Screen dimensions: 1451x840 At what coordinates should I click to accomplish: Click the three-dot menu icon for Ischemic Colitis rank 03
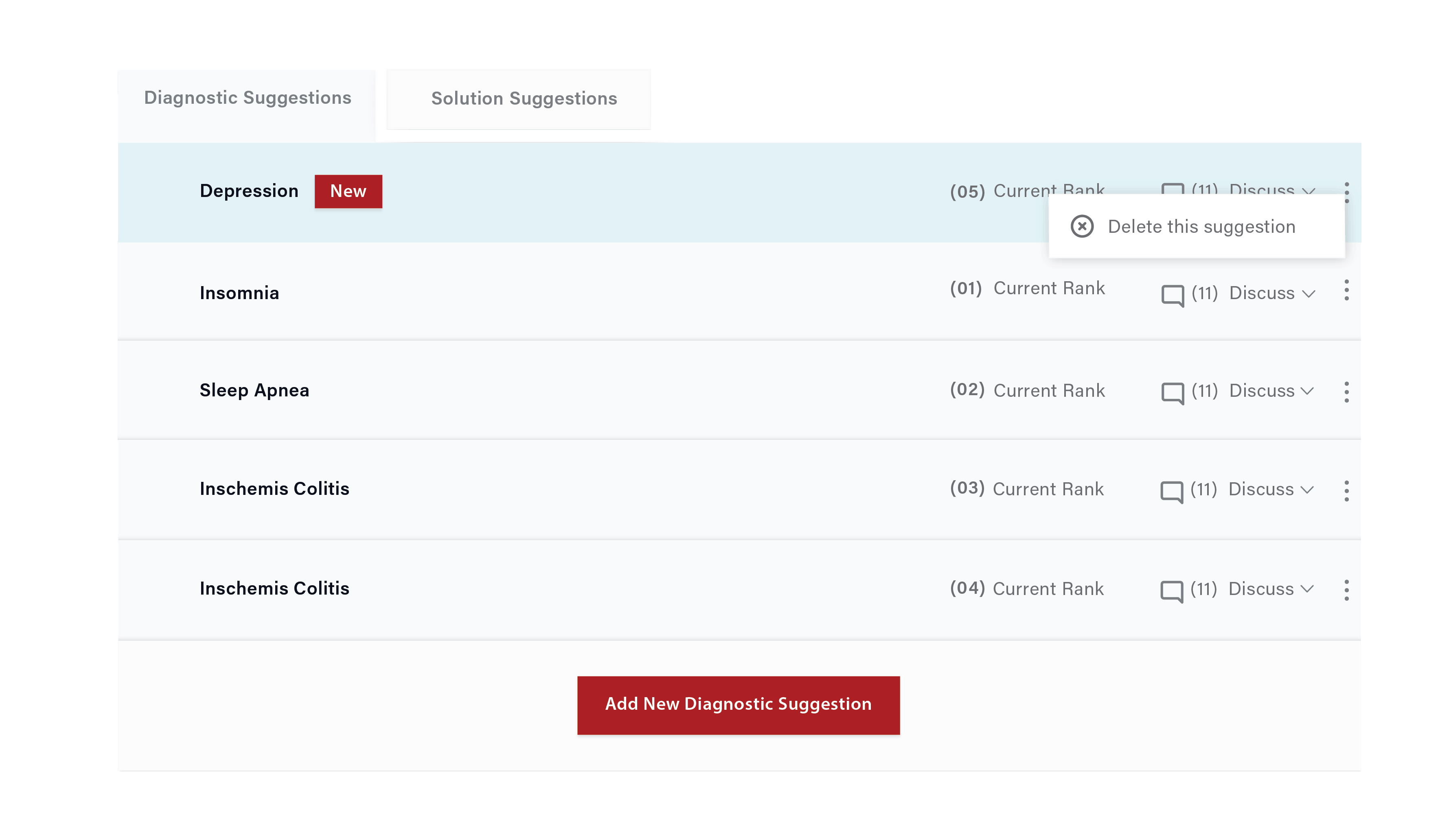click(x=1347, y=490)
